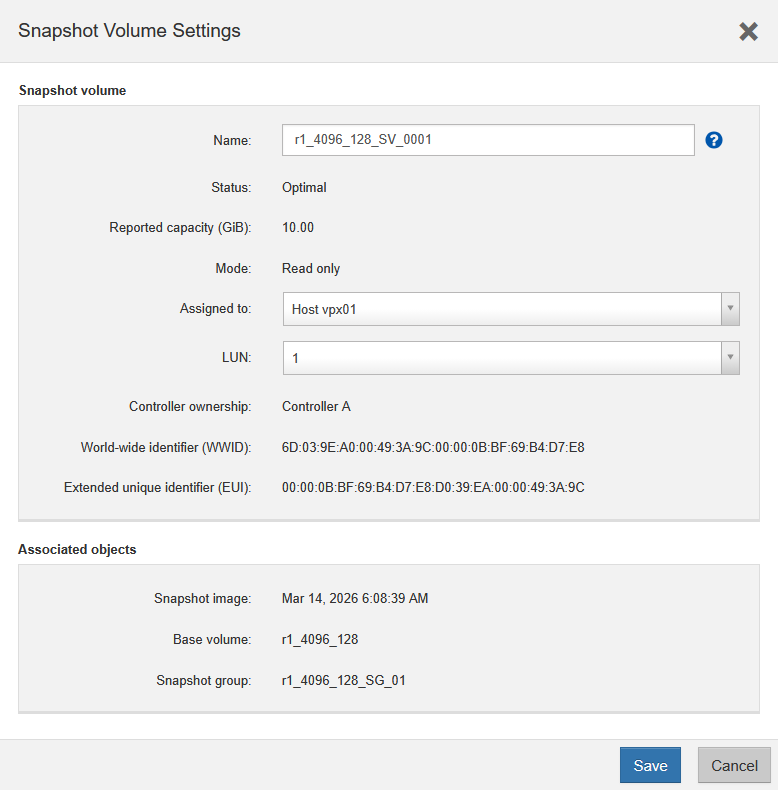Click the blue help icon beside Name
The height and width of the screenshot is (790, 778).
pos(714,140)
